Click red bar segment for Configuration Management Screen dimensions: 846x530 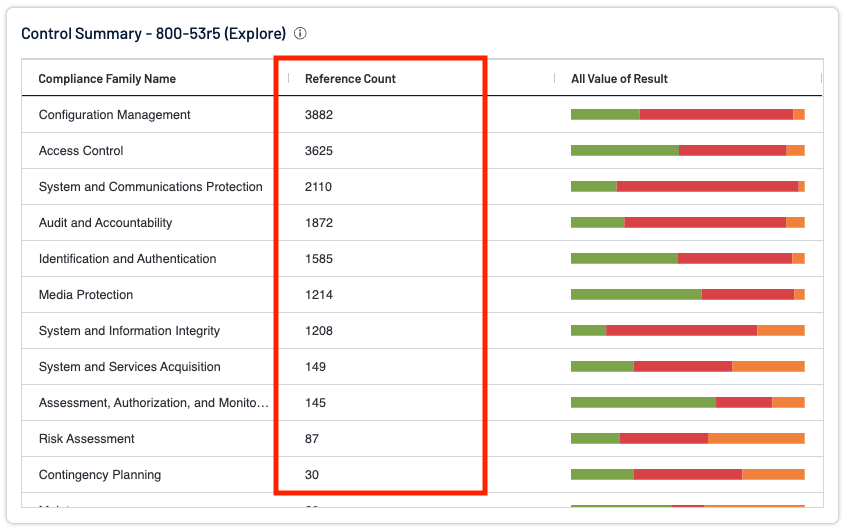(715, 115)
